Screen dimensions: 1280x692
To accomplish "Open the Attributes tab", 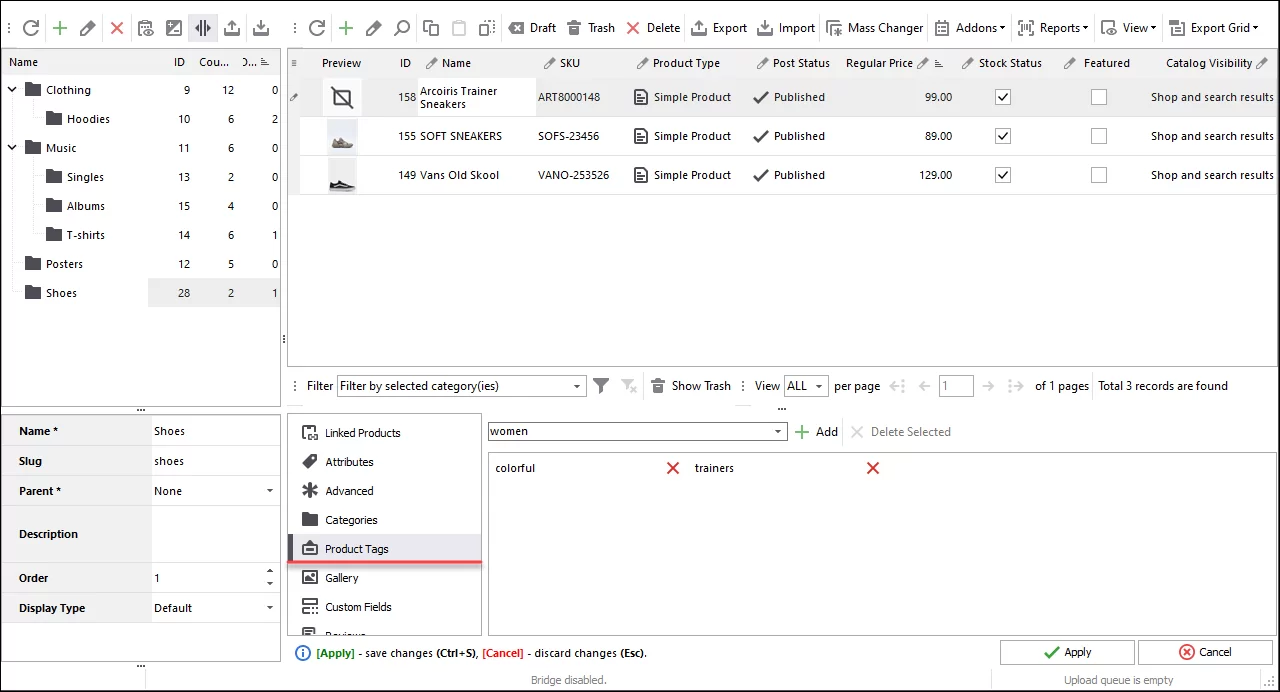I will click(x=349, y=461).
